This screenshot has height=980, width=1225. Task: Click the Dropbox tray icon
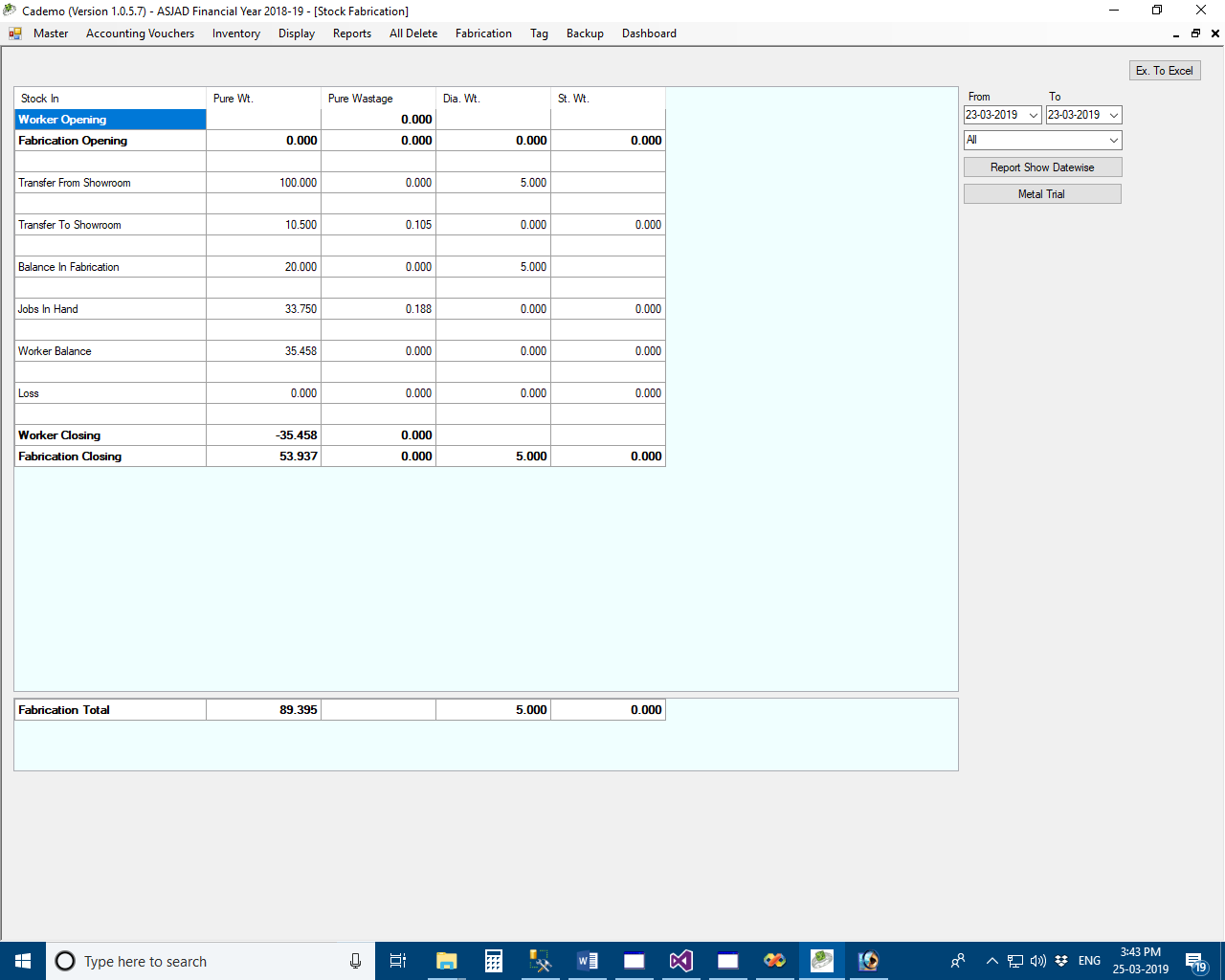(1061, 961)
